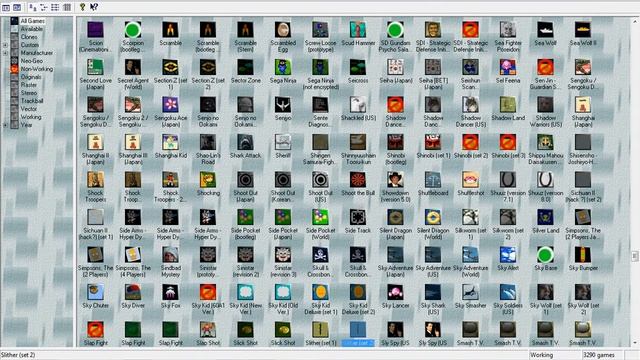Screen dimensions: 640x360
Task: Switch to small icons view
Action: tap(44, 7)
